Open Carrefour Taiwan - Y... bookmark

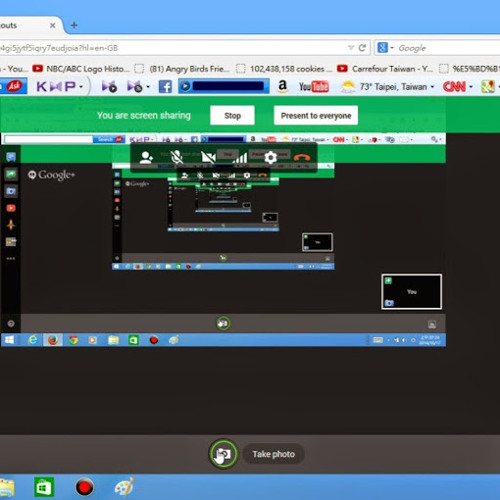click(x=385, y=69)
